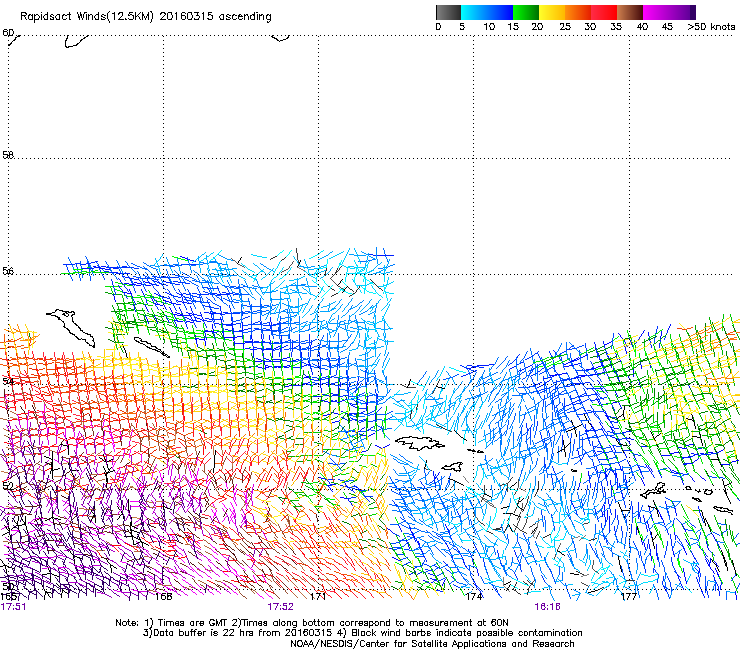Select the '52' latitude label
This screenshot has height=650, width=740.
pos(8,486)
